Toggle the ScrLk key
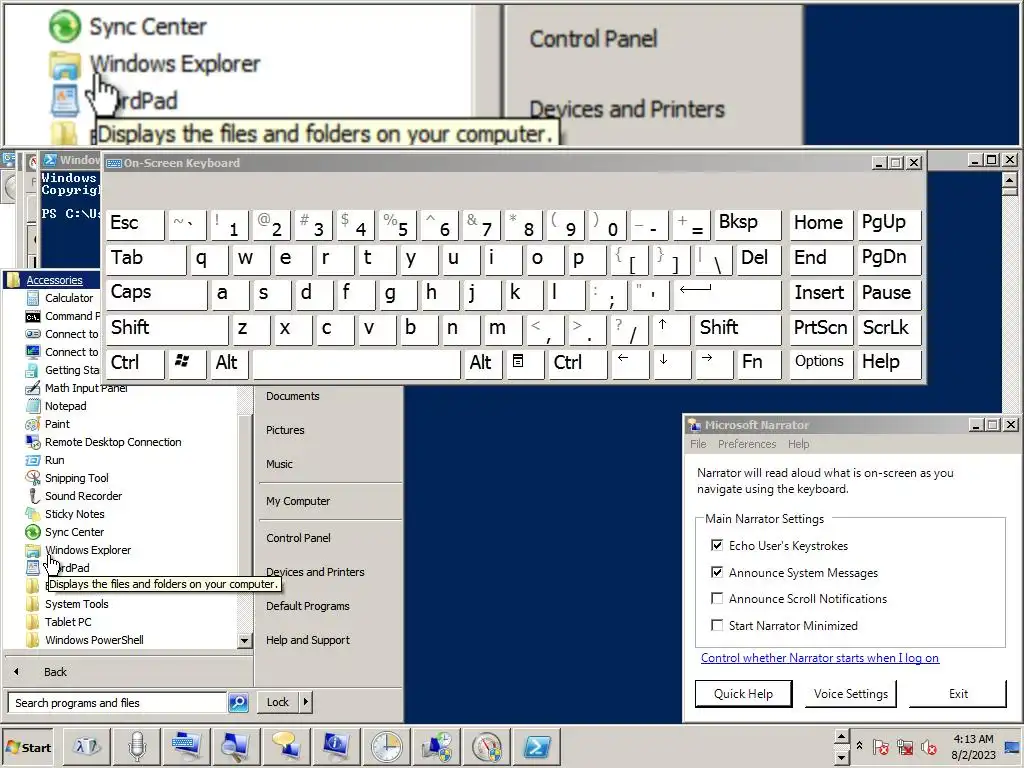Viewport: 1024px width, 768px height. [889, 328]
